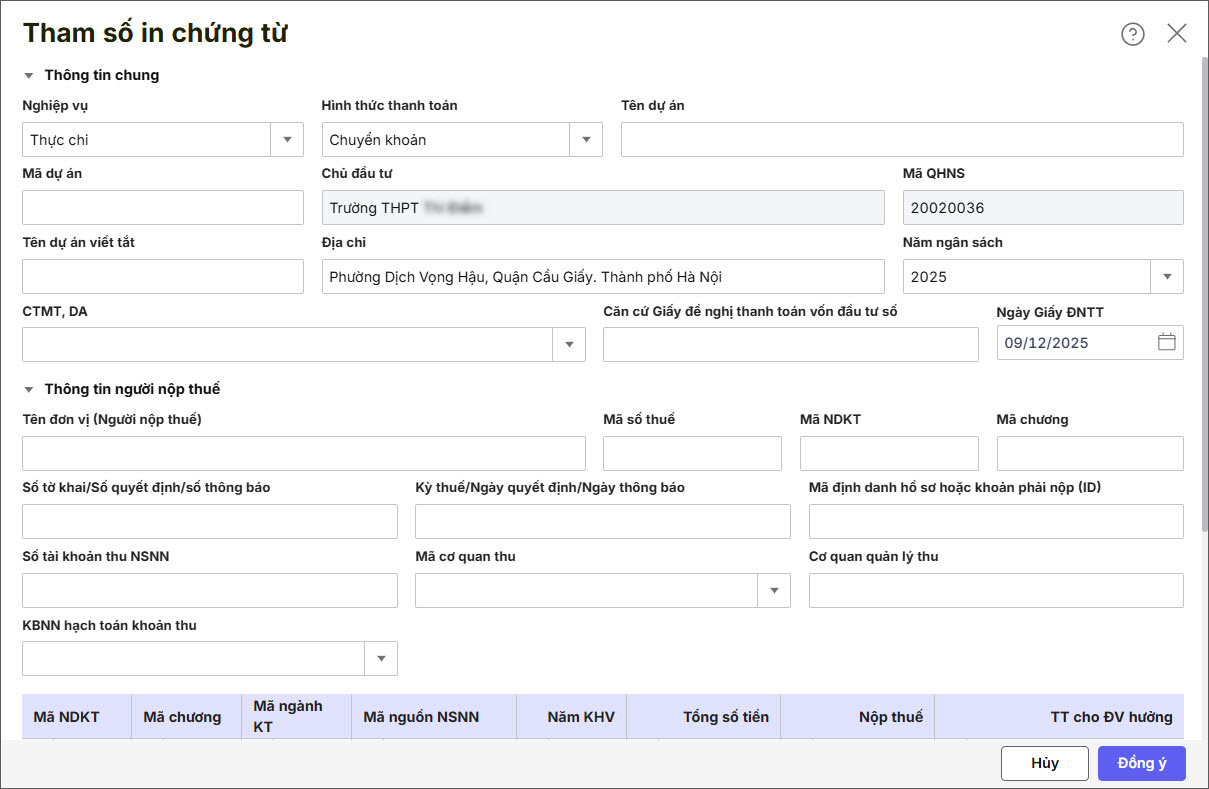Collapse the Thông tin người nộp thuế section
This screenshot has height=789, width=1209.
29,389
